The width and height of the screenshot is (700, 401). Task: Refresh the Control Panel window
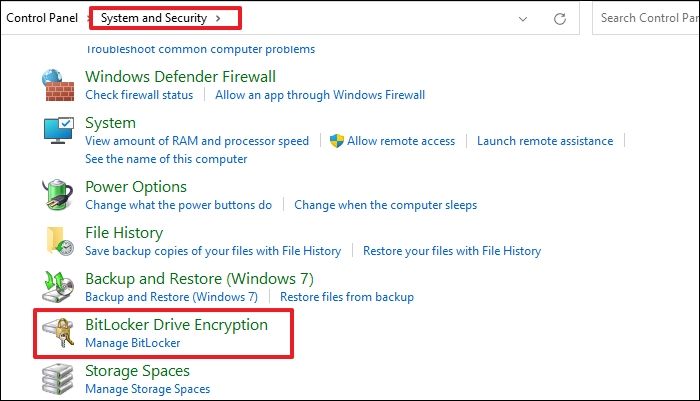560,18
